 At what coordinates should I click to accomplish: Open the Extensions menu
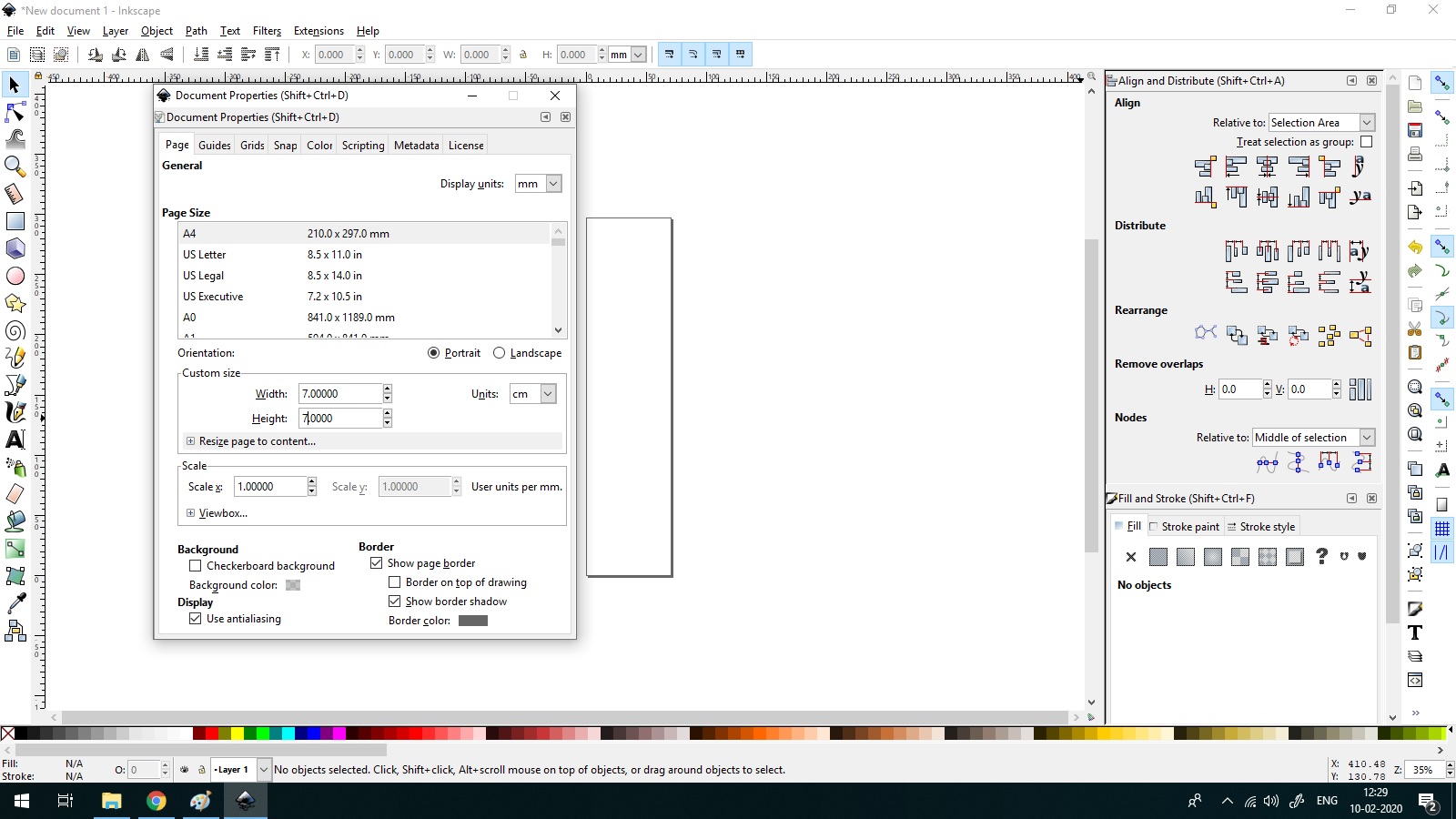pos(318,31)
